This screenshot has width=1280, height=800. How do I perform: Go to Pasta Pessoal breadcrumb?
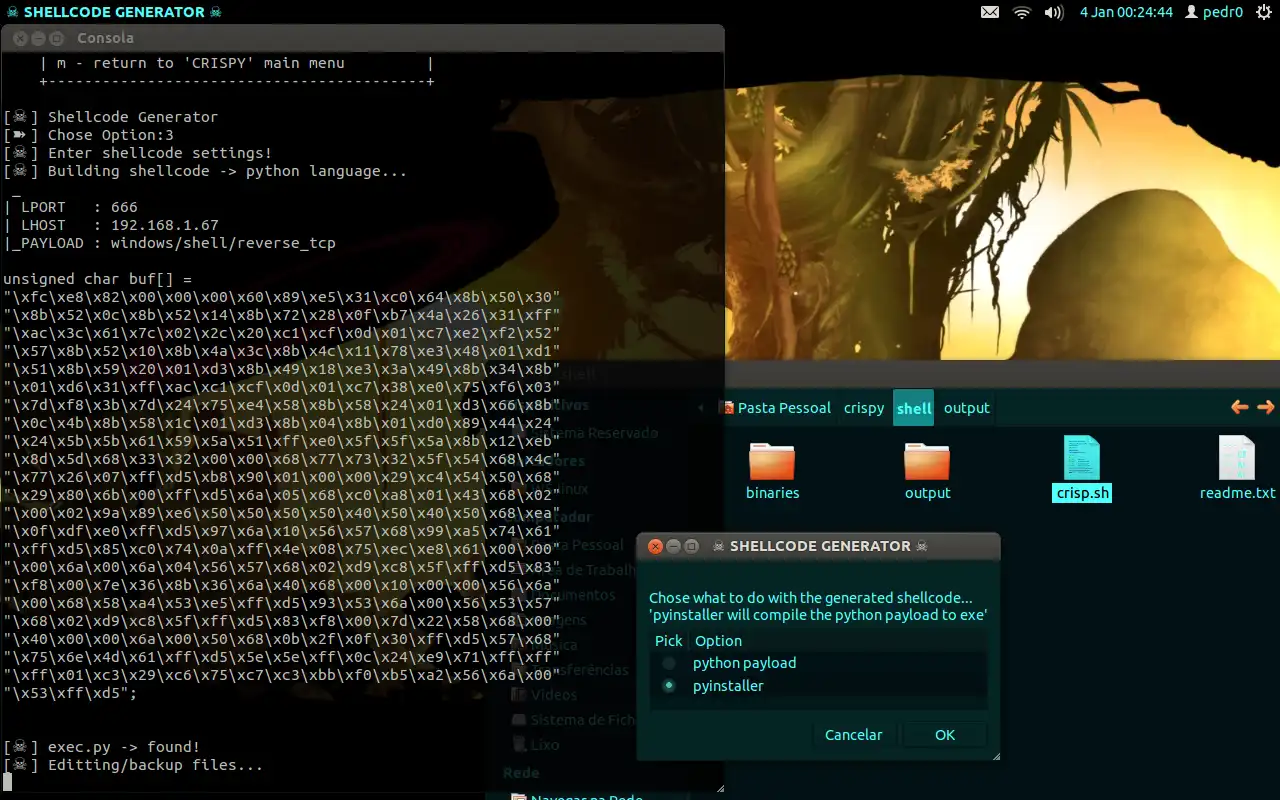[x=784, y=408]
